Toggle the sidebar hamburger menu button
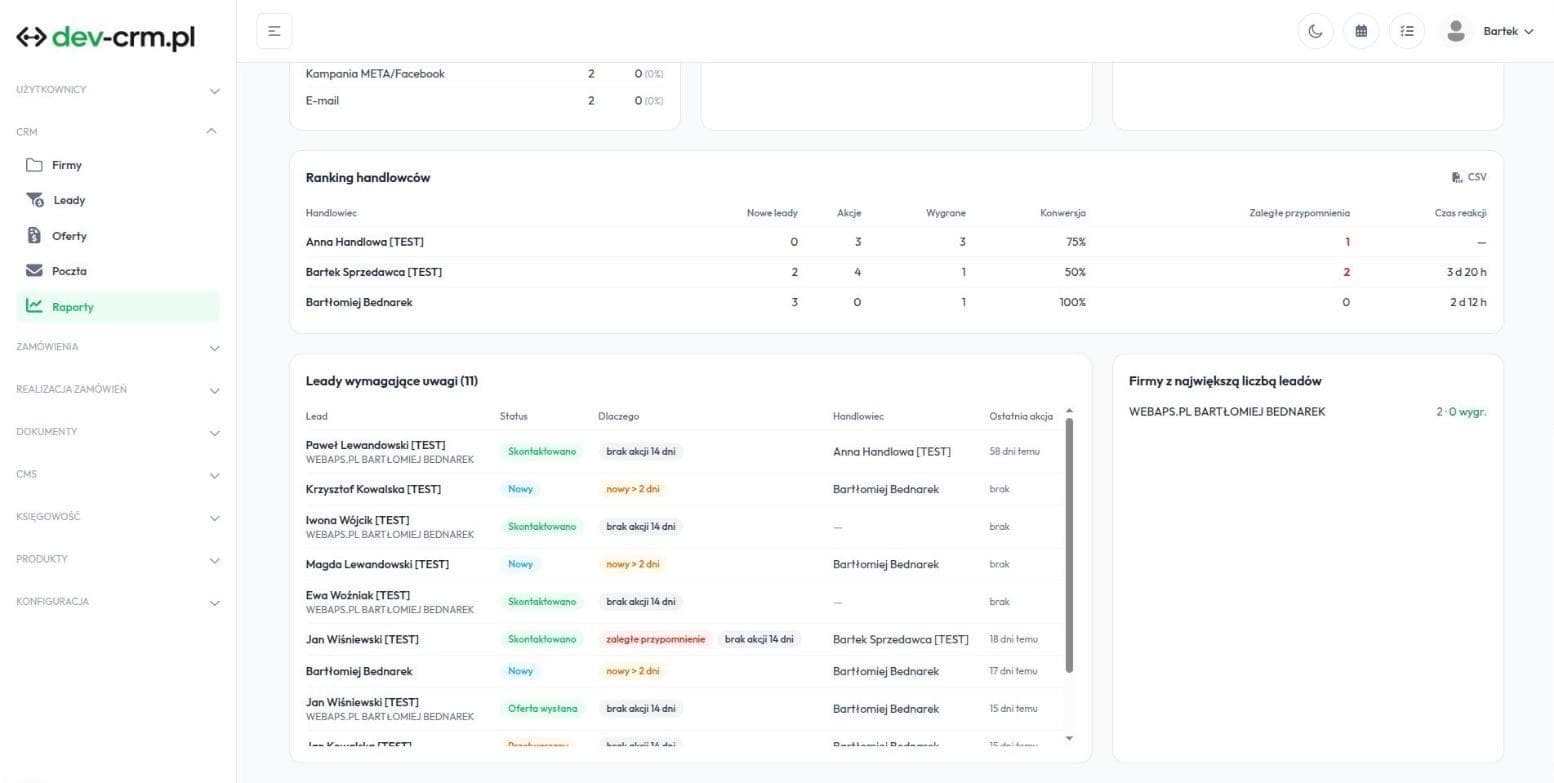Screen dimensions: 1554x783 (274, 31)
